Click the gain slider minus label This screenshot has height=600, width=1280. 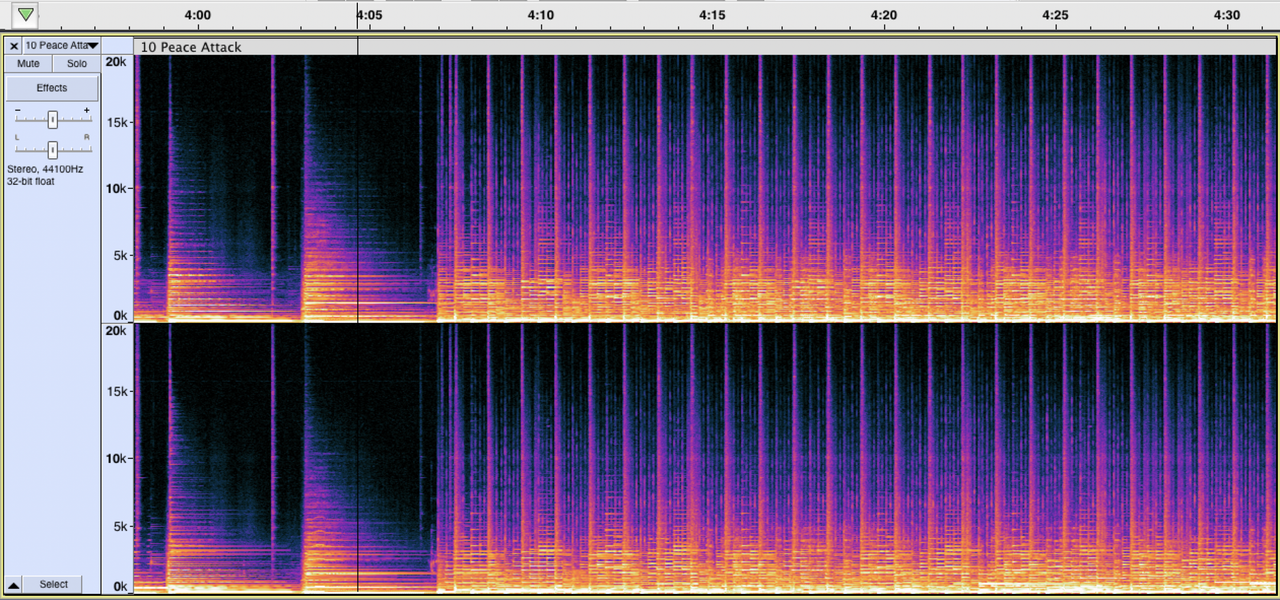pyautogui.click(x=18, y=110)
